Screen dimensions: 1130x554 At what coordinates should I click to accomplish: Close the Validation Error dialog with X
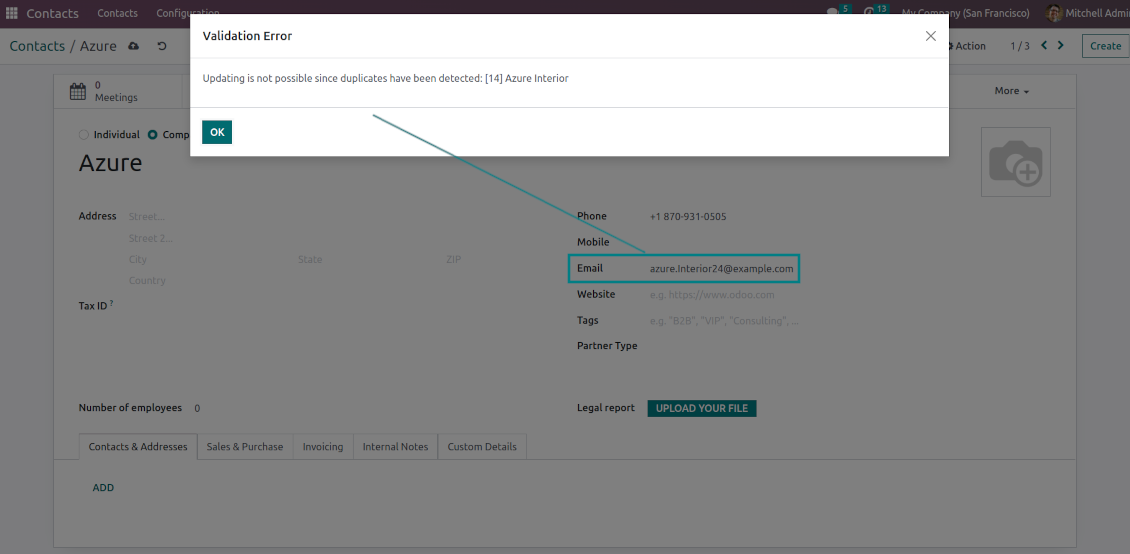click(930, 36)
